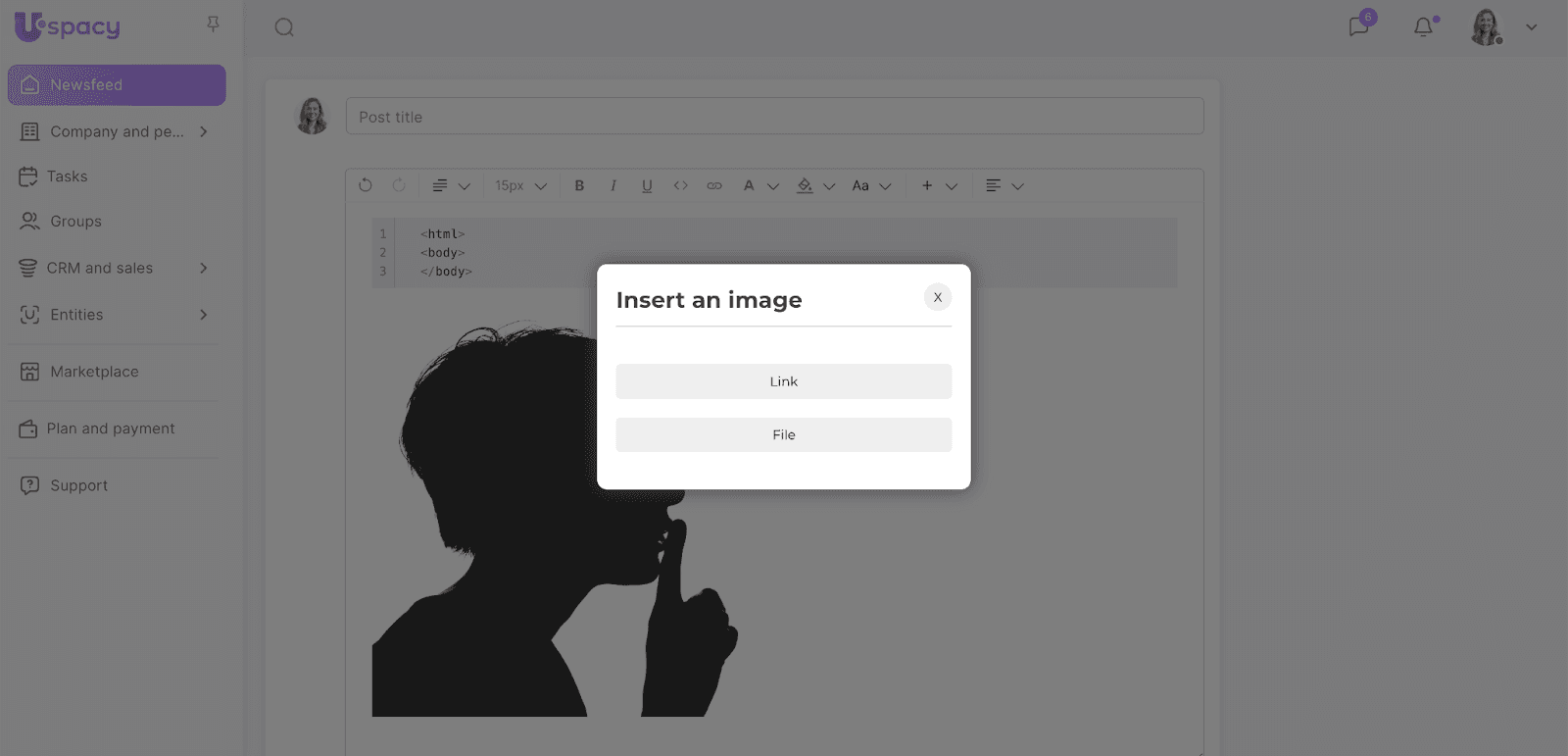
Task: Click the code block icon
Action: (680, 185)
